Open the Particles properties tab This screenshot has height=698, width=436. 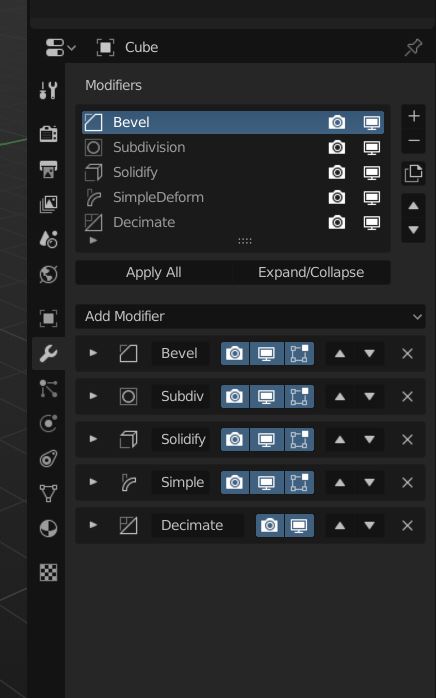(48, 389)
